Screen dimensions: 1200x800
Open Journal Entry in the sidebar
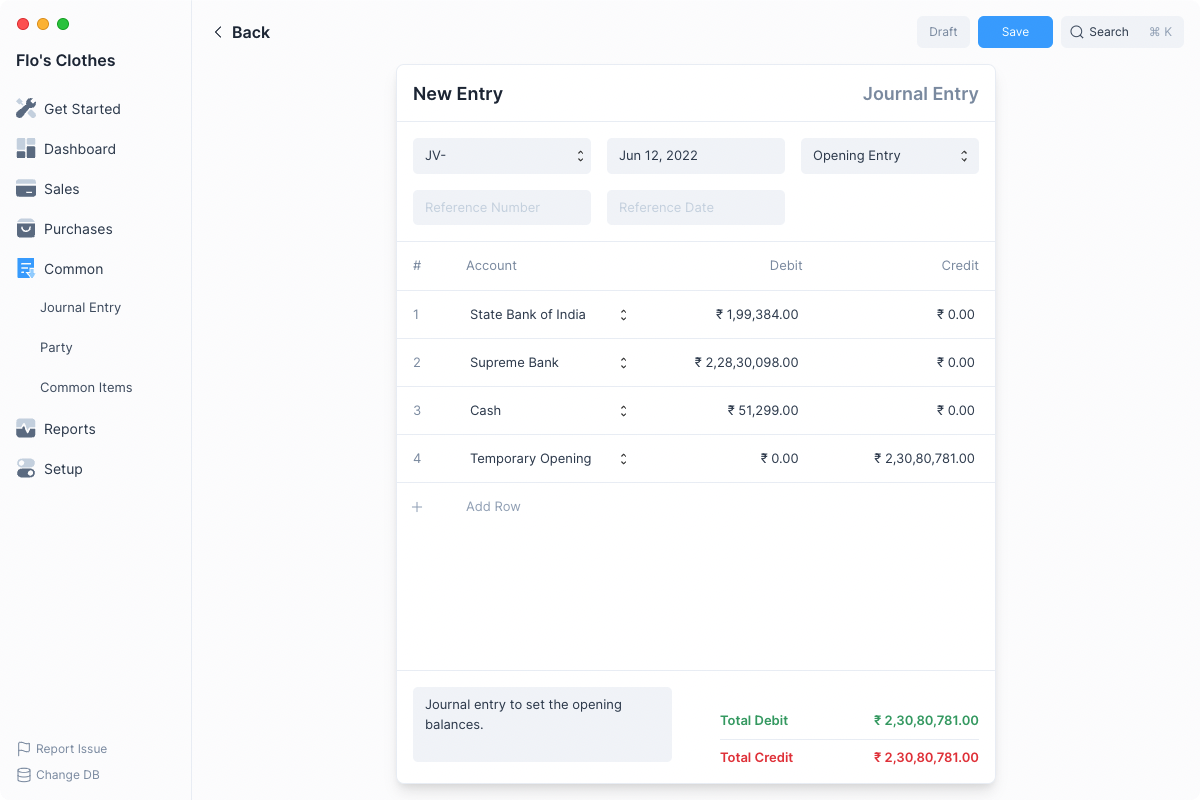tap(80, 308)
